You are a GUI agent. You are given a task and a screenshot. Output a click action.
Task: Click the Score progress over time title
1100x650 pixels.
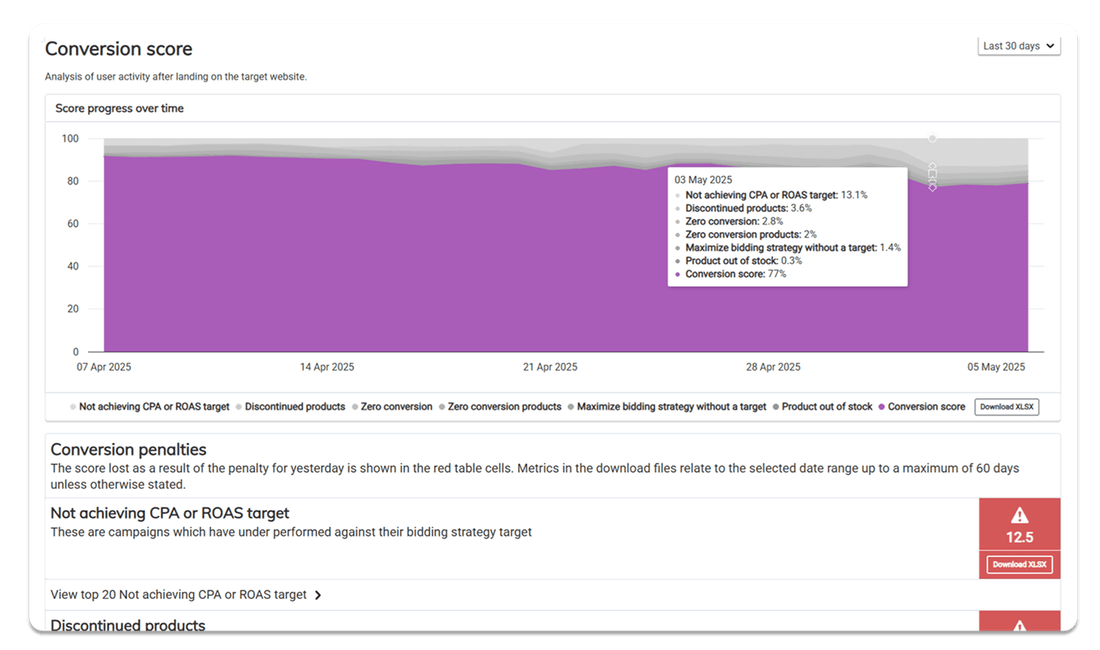tap(119, 109)
